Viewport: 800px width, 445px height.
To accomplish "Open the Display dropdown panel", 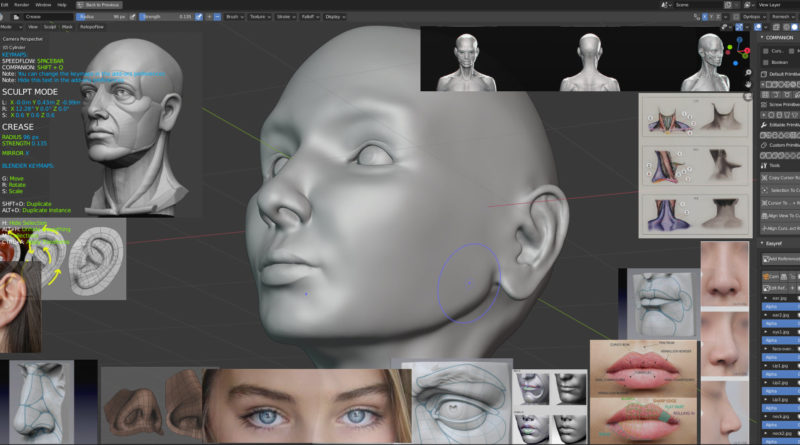I will (x=335, y=17).
